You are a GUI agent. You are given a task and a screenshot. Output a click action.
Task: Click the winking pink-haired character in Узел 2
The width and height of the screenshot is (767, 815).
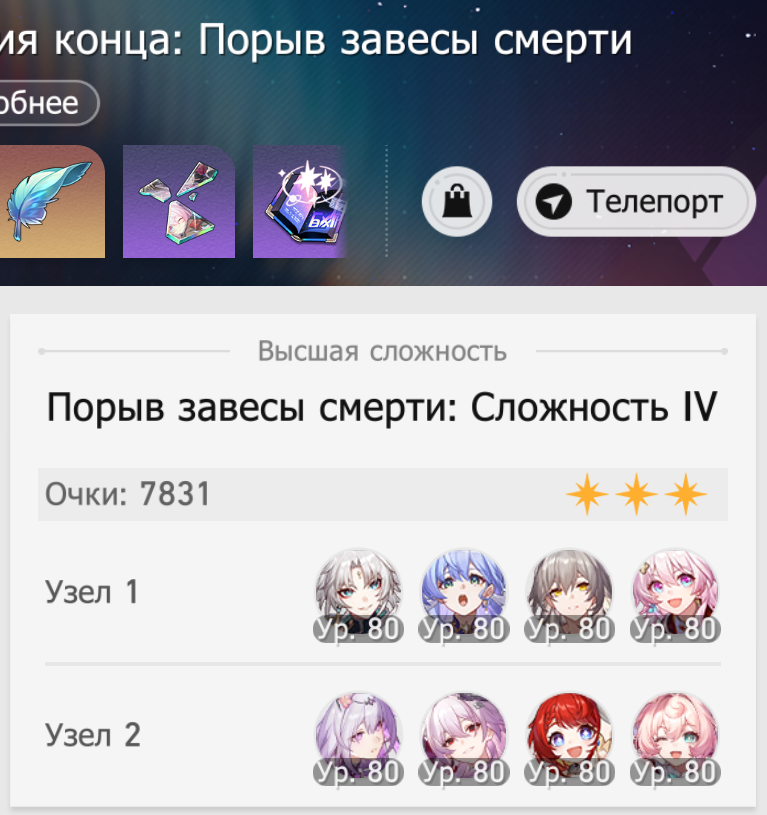coord(675,739)
